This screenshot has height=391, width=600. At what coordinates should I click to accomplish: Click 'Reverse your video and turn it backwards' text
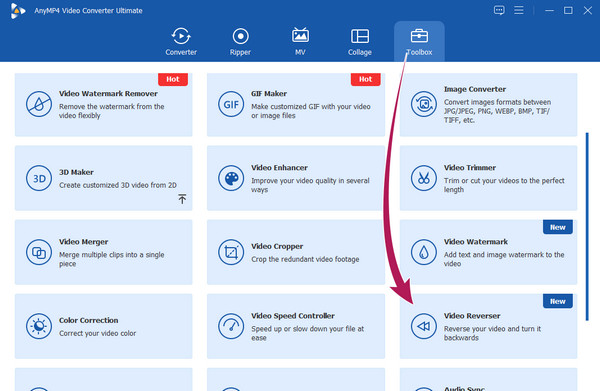(492, 333)
